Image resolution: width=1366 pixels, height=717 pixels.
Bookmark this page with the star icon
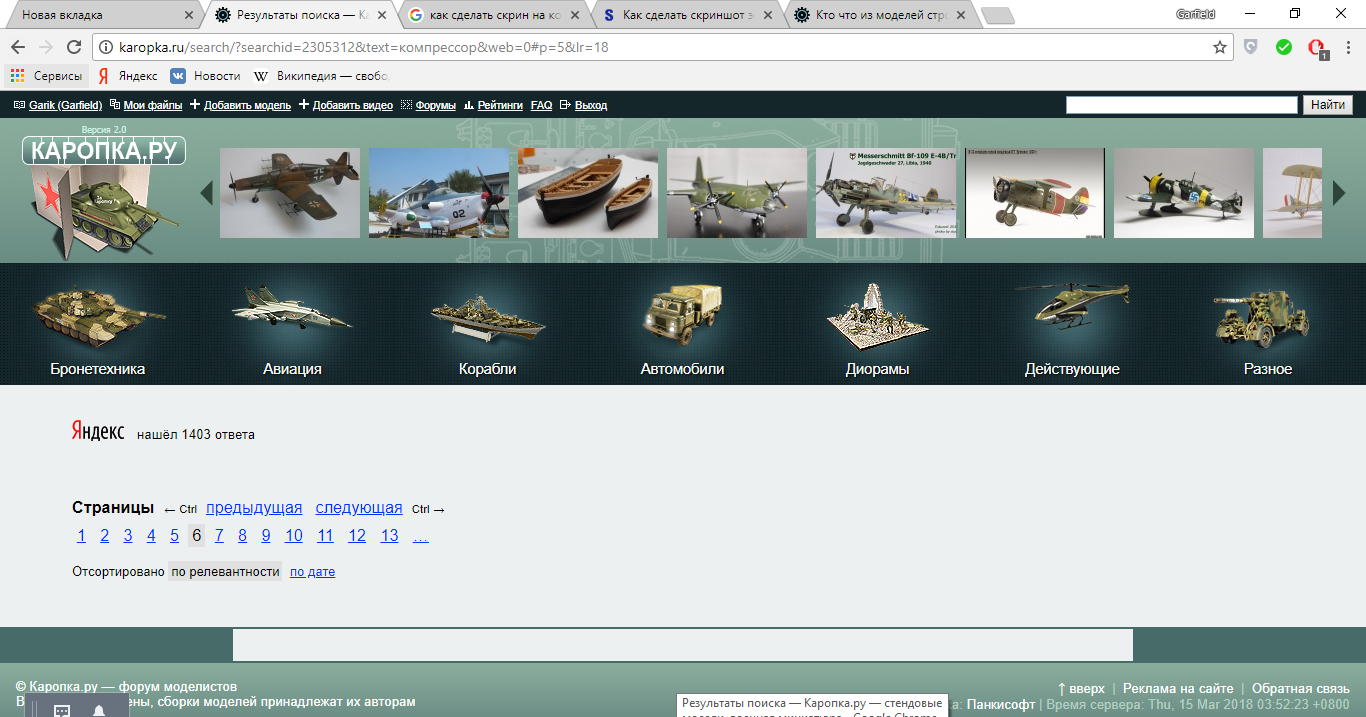(1220, 47)
